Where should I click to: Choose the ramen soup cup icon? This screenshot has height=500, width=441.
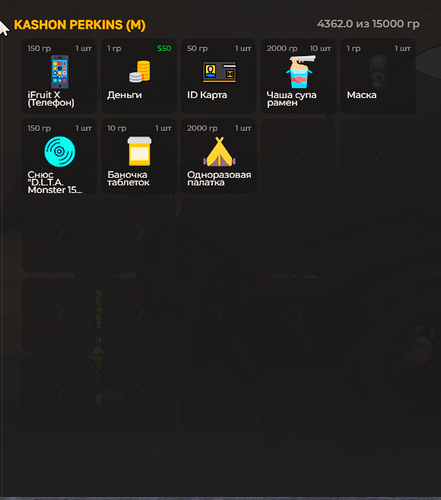300,72
